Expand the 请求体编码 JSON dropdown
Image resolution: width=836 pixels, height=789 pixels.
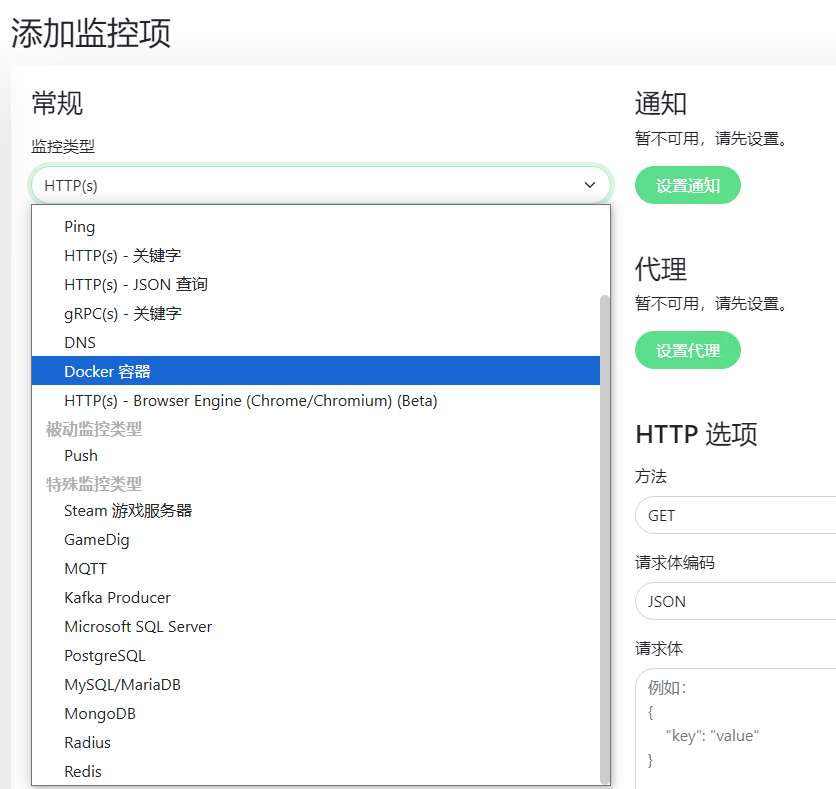[735, 602]
